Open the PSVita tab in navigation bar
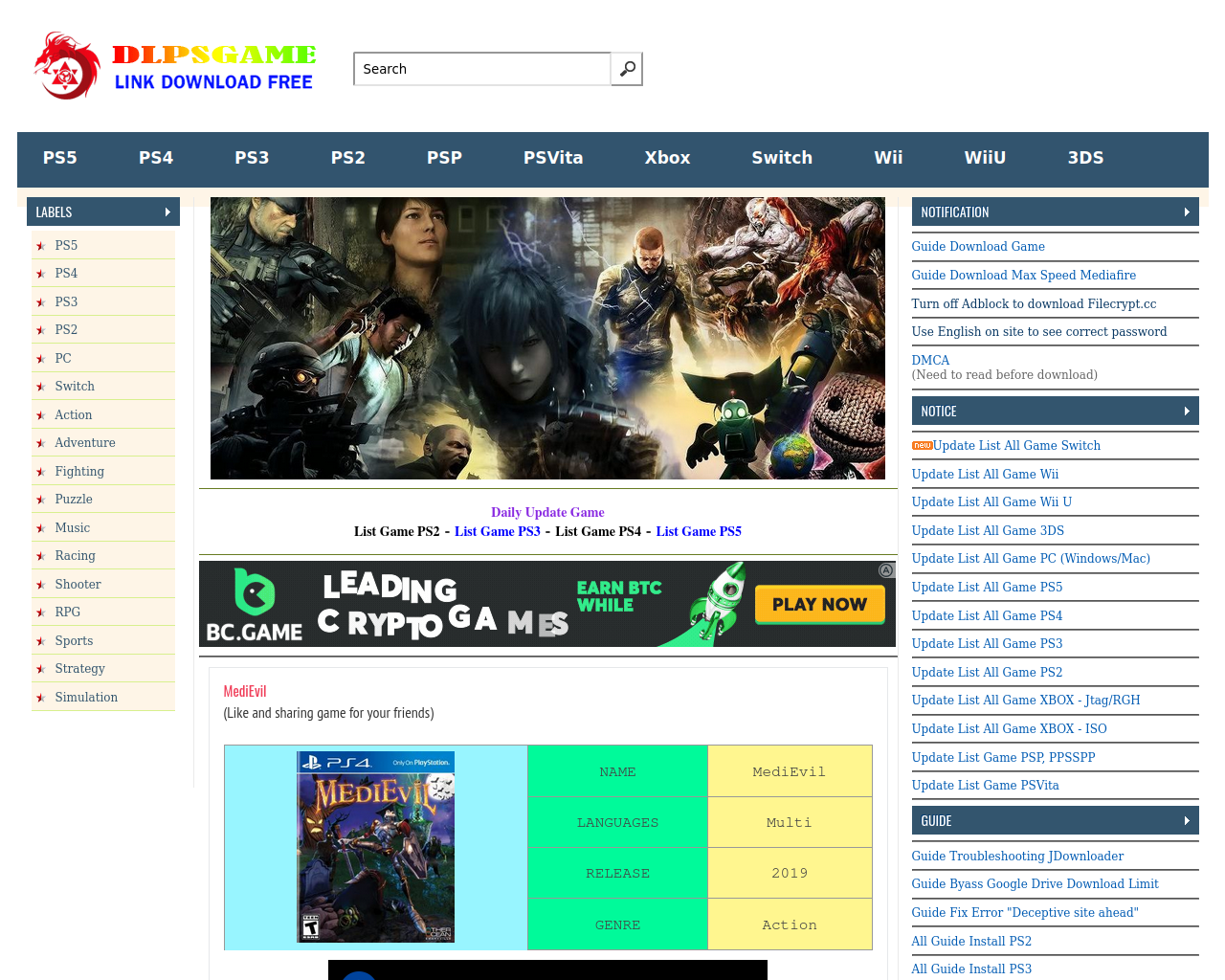The height and width of the screenshot is (980, 1225). [553, 158]
